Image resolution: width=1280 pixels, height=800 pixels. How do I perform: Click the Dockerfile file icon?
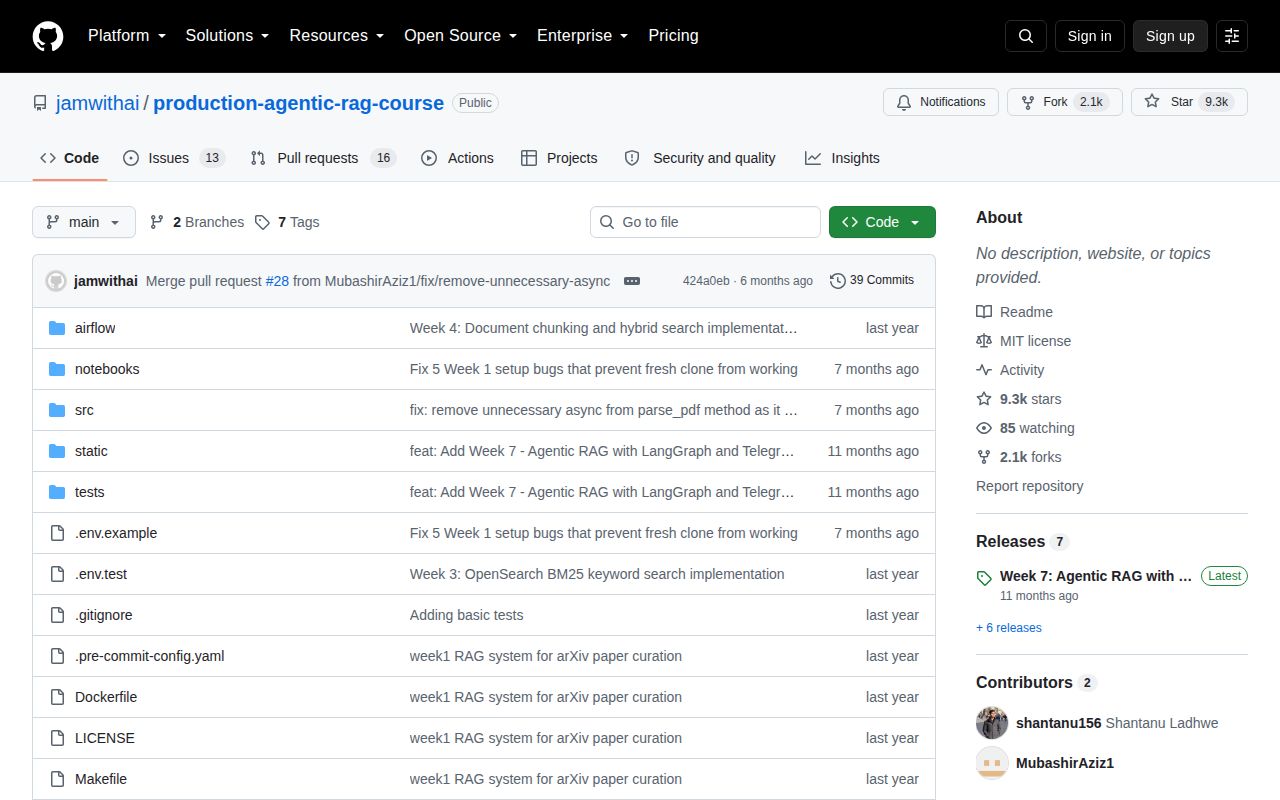click(57, 697)
